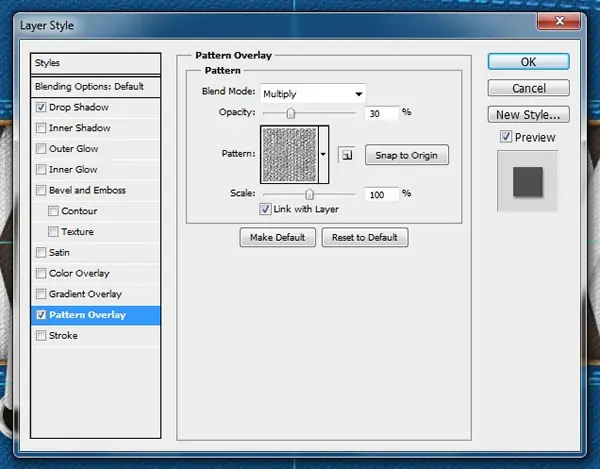Click the Opacity slider handle
600x469 pixels.
pyautogui.click(x=291, y=113)
